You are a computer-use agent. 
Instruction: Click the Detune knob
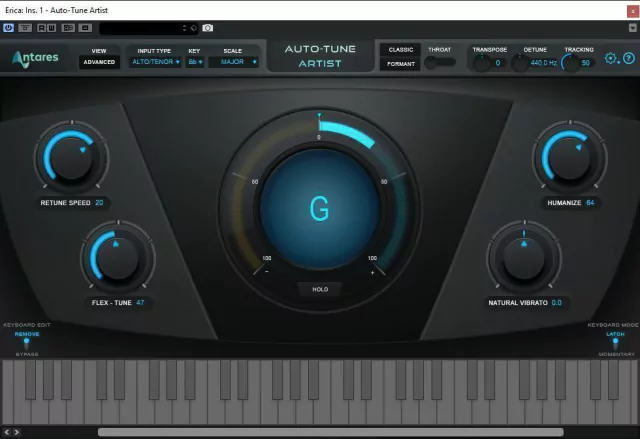coord(520,63)
